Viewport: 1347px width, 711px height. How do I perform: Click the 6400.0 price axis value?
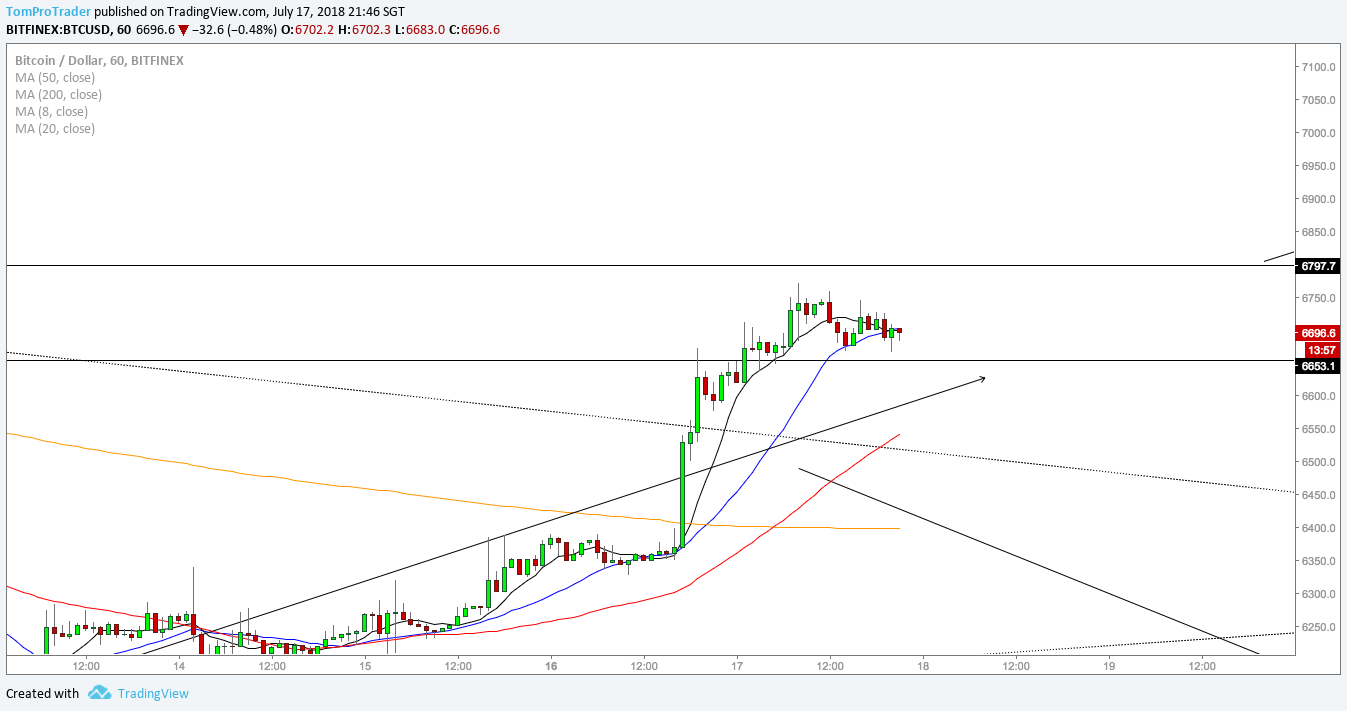click(x=1320, y=528)
